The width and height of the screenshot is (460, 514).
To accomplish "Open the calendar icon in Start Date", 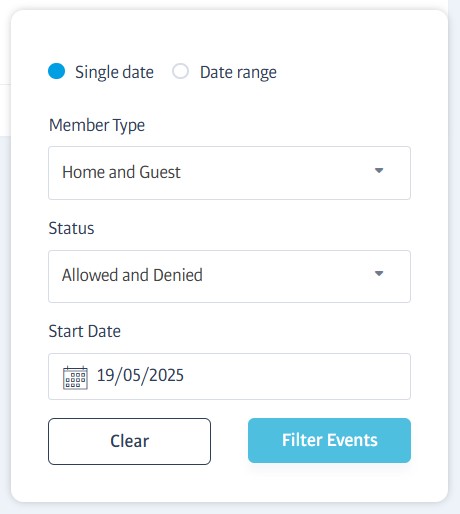I will click(75, 377).
